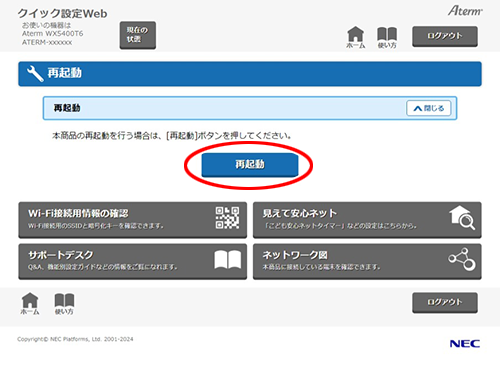Click the Copyright NEC Platforms text
Image resolution: width=500 pixels, height=369 pixels.
[75, 339]
